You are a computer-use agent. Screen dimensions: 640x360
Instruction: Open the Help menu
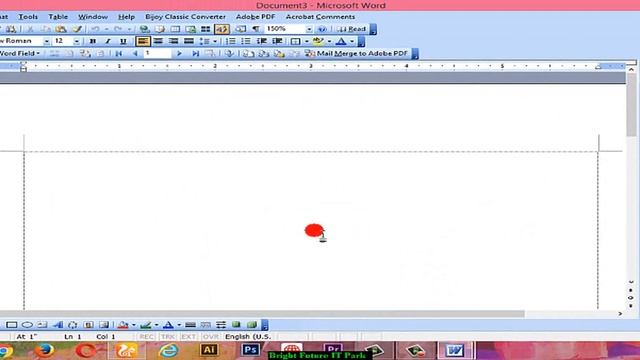click(126, 17)
